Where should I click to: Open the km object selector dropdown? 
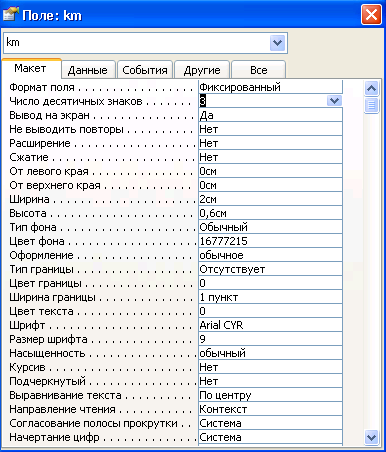[x=277, y=43]
